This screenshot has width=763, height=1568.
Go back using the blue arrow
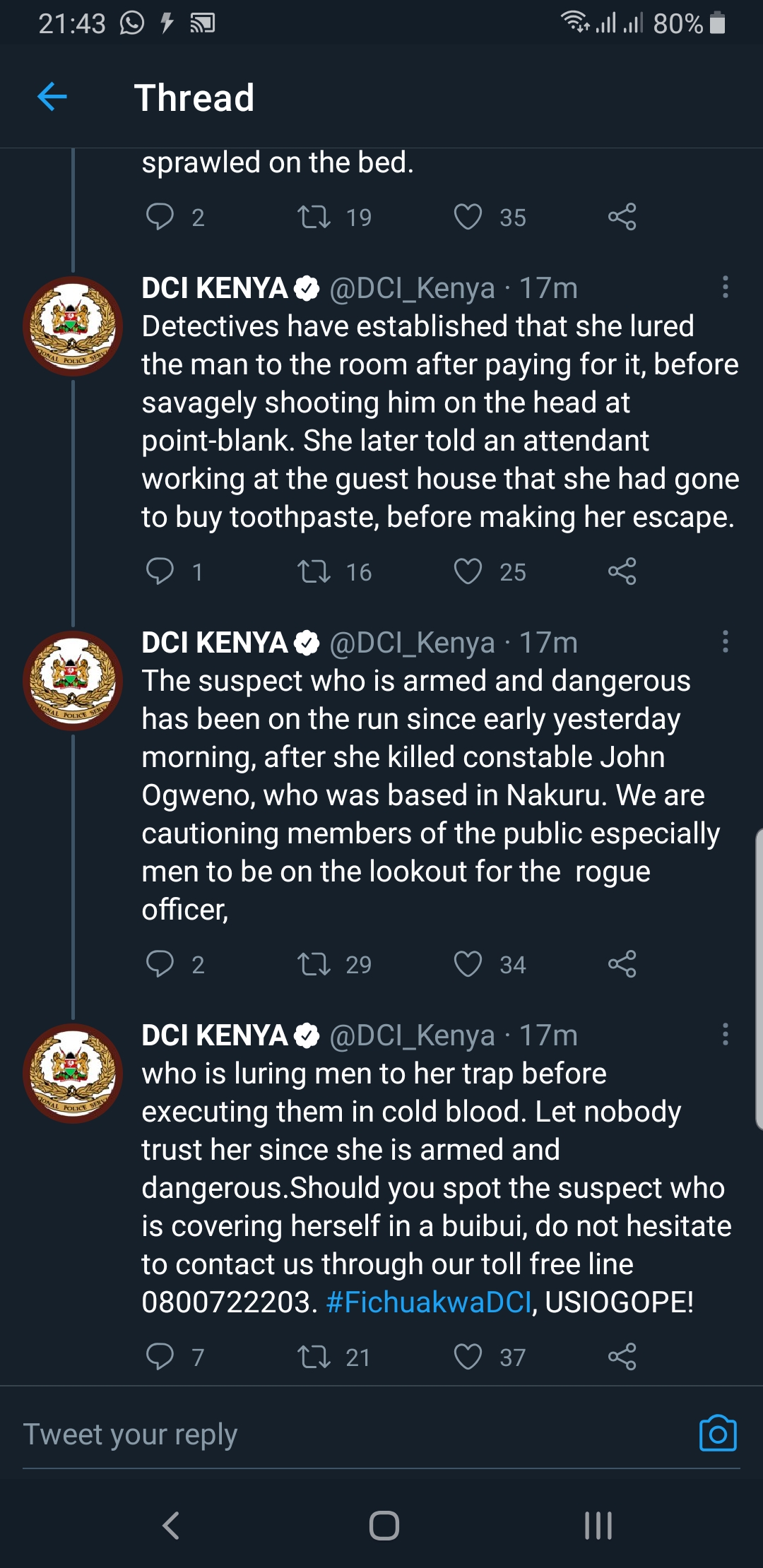coord(52,97)
